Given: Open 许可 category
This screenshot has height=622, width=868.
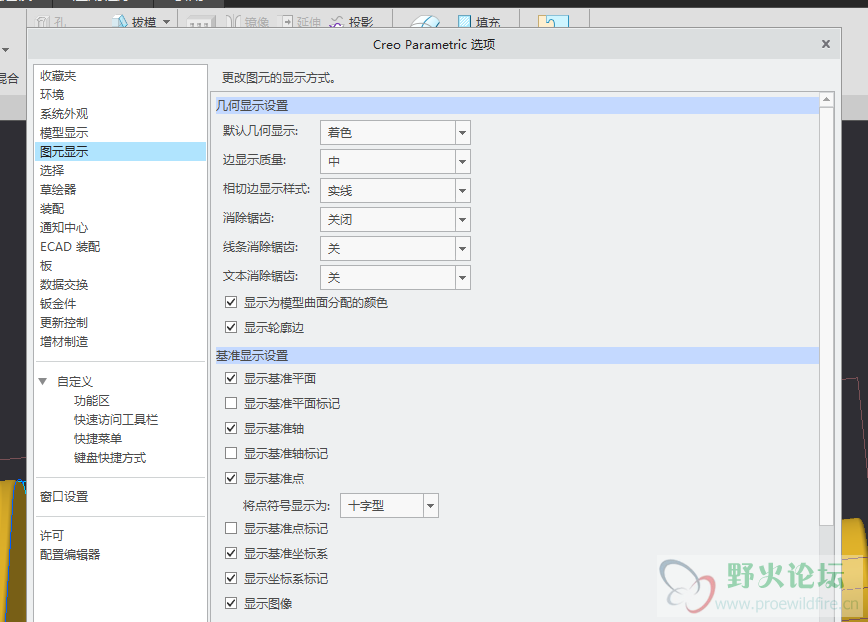Looking at the screenshot, I should coord(52,535).
